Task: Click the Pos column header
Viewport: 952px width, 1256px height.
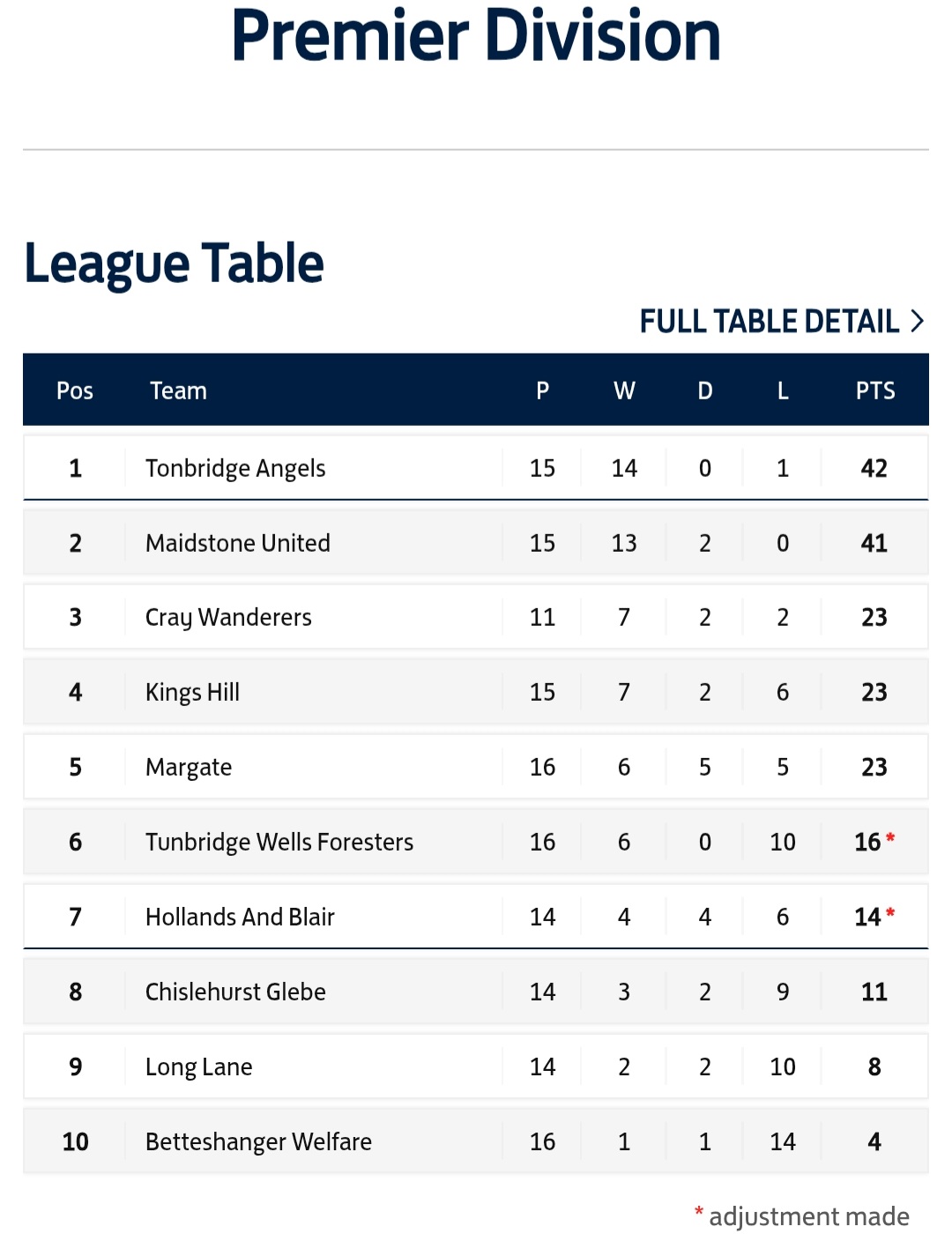Action: 75,390
